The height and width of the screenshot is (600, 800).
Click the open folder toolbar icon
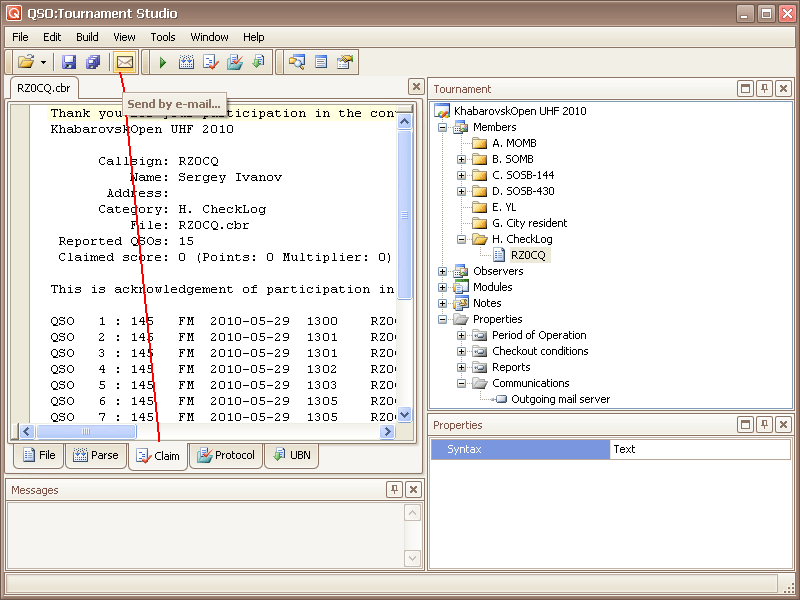[x=26, y=62]
